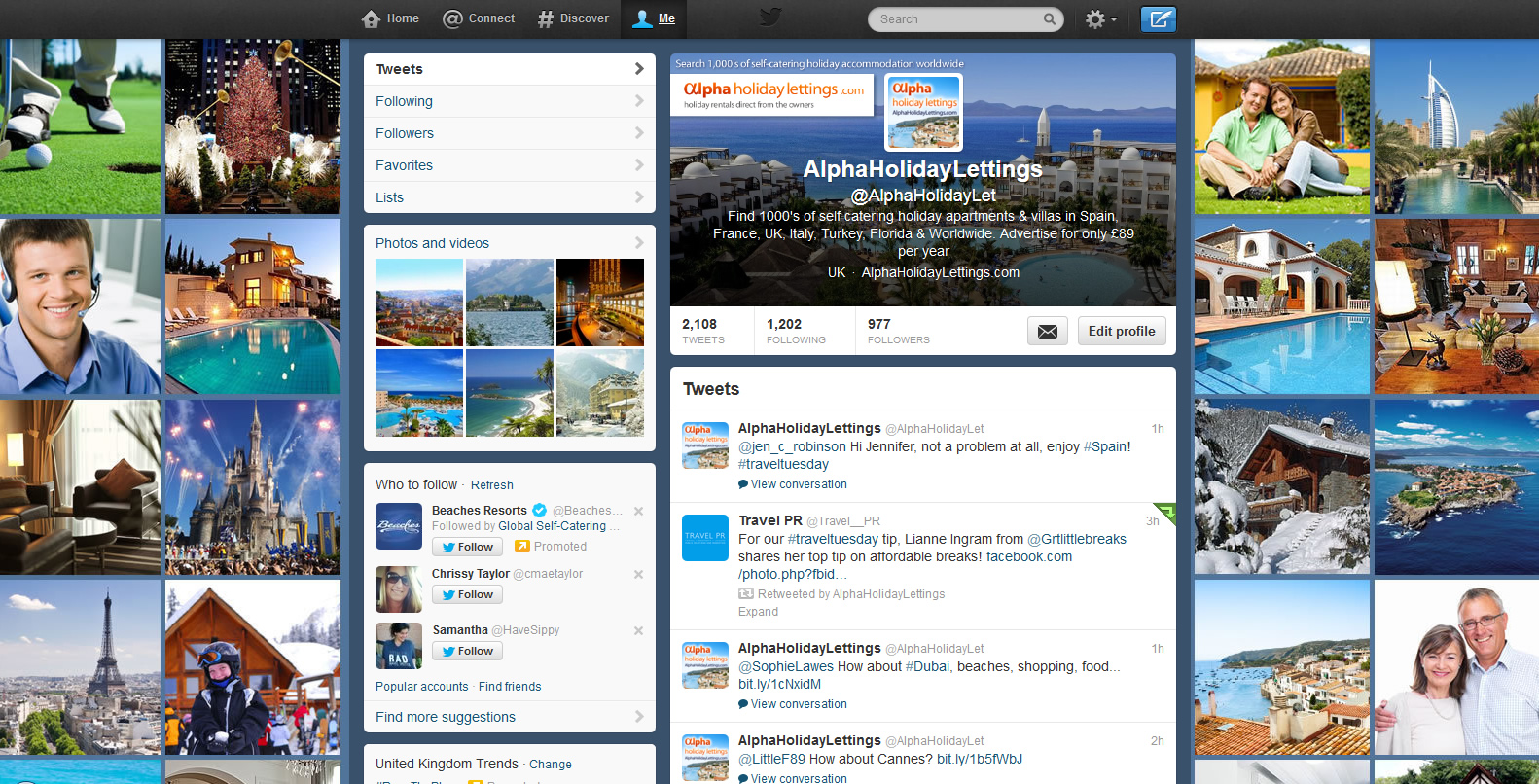The image size is (1539, 784).
Task: Open lake island photo thumbnail
Action: pyautogui.click(x=510, y=303)
